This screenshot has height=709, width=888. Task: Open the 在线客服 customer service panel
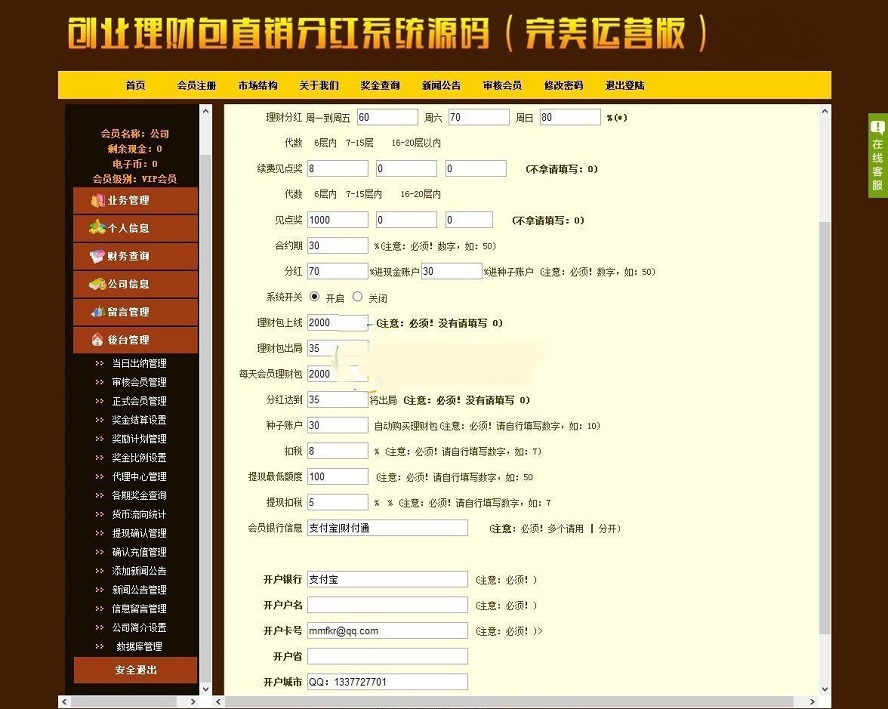tap(876, 165)
